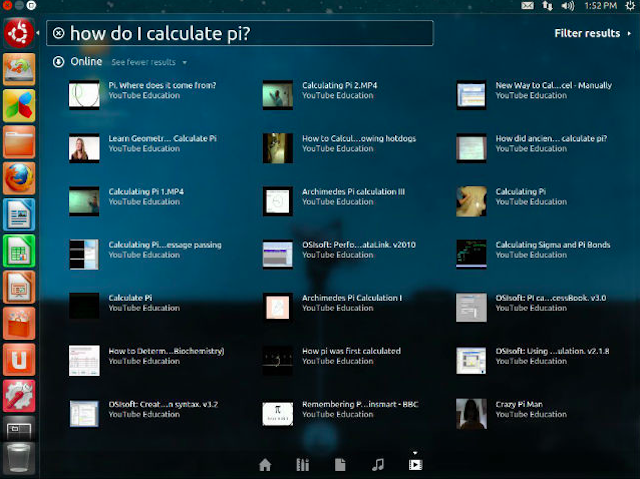Open thumbnail for Calculating Pi 2.MP4
The width and height of the screenshot is (640, 479).
pos(278,95)
